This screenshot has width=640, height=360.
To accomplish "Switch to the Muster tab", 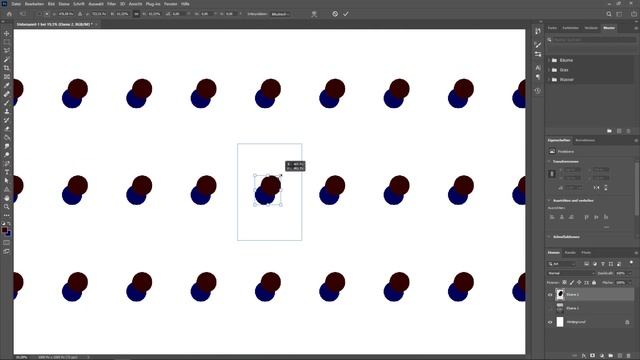I will [609, 28].
